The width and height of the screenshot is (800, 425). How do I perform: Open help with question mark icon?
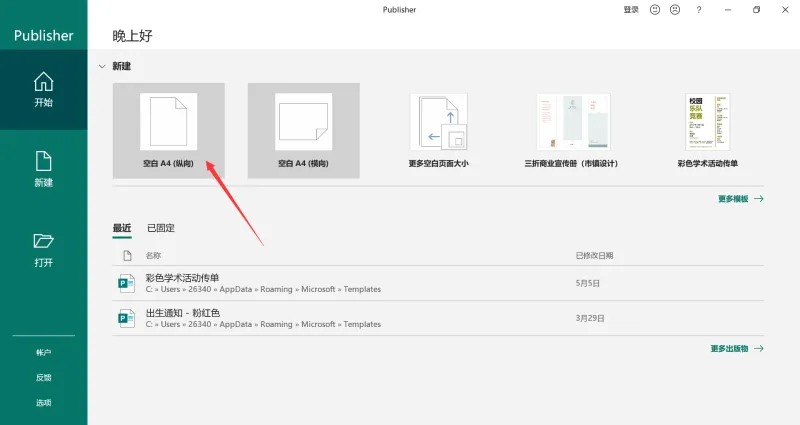click(699, 10)
